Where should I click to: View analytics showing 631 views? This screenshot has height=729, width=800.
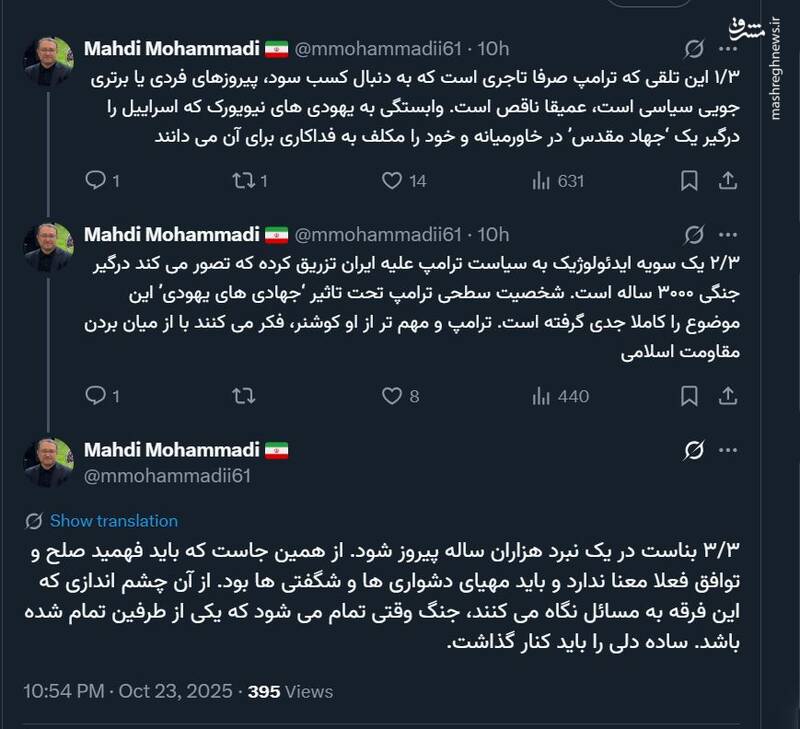pos(558,181)
